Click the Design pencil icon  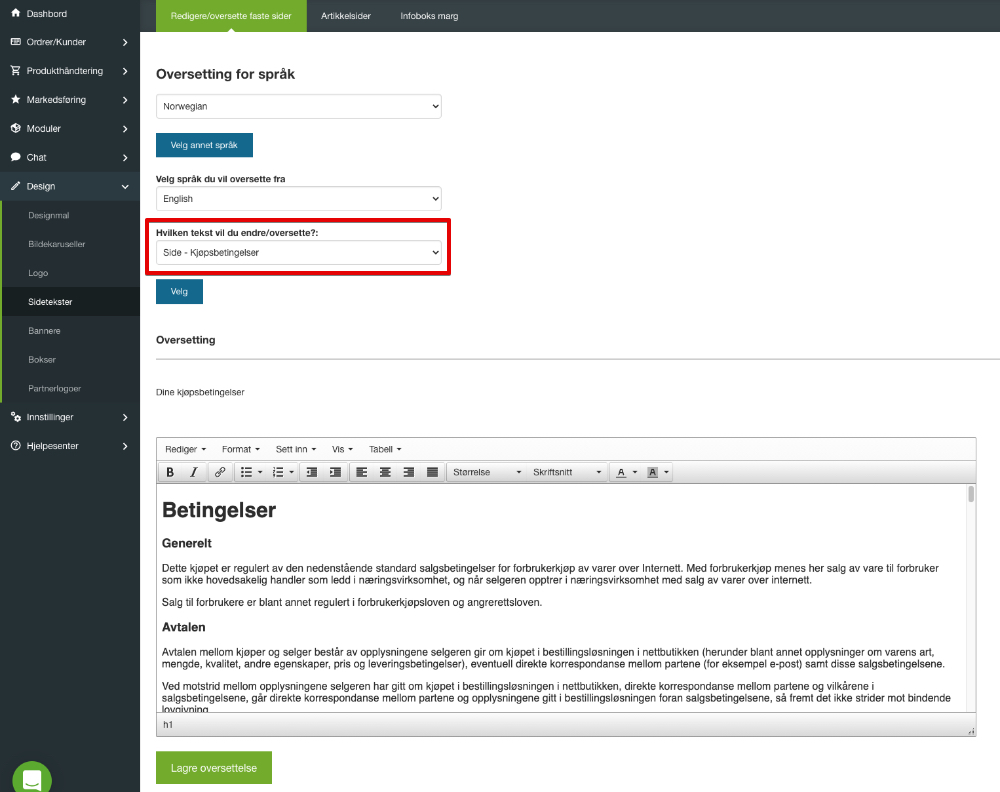(x=15, y=186)
